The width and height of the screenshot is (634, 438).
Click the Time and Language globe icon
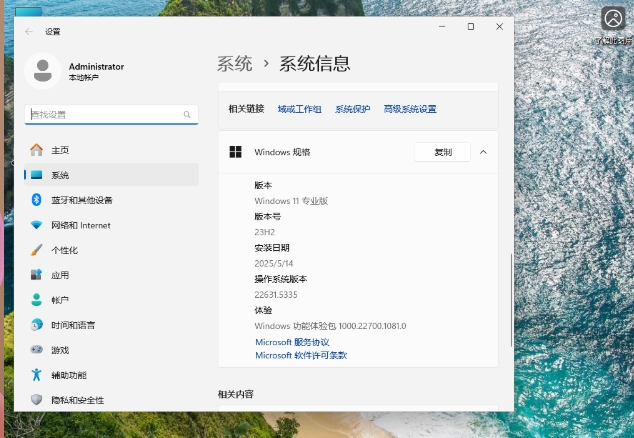37,325
